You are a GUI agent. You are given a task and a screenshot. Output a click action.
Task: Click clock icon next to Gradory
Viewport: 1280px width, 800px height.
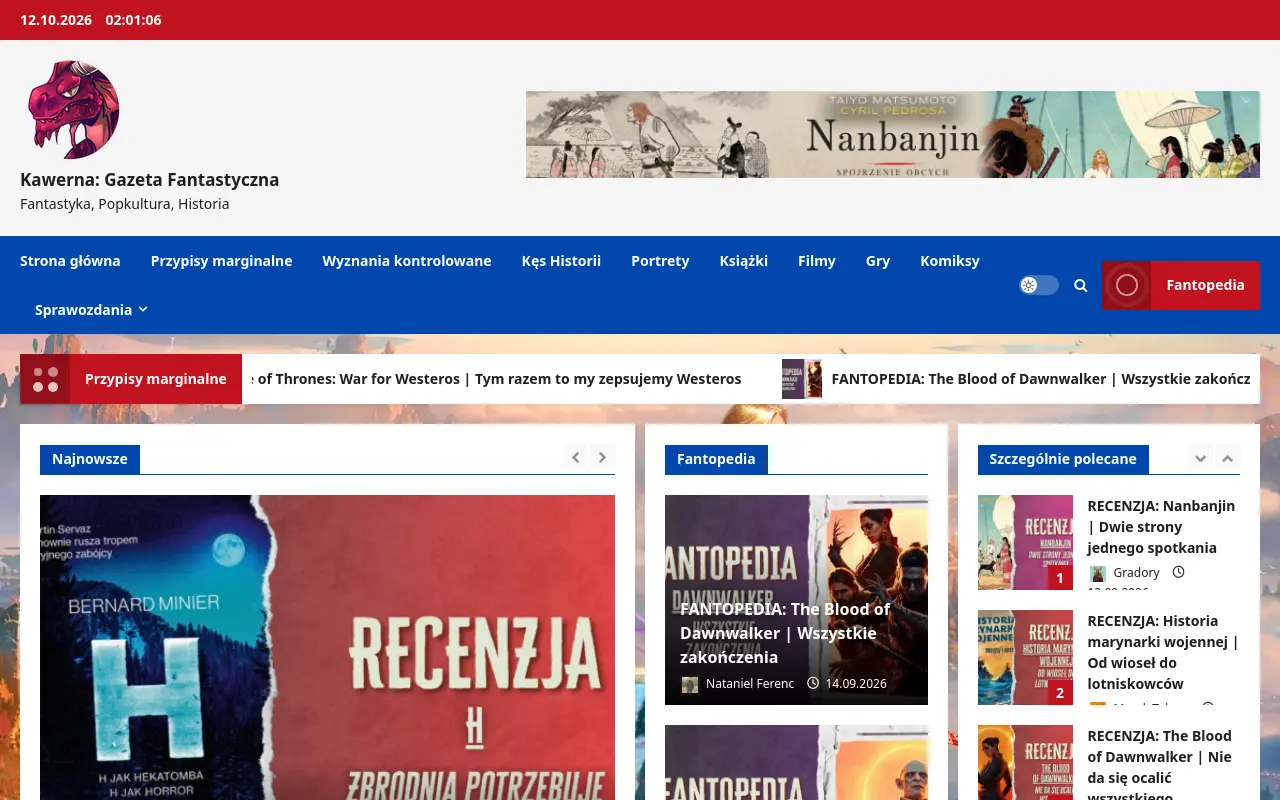(1178, 572)
